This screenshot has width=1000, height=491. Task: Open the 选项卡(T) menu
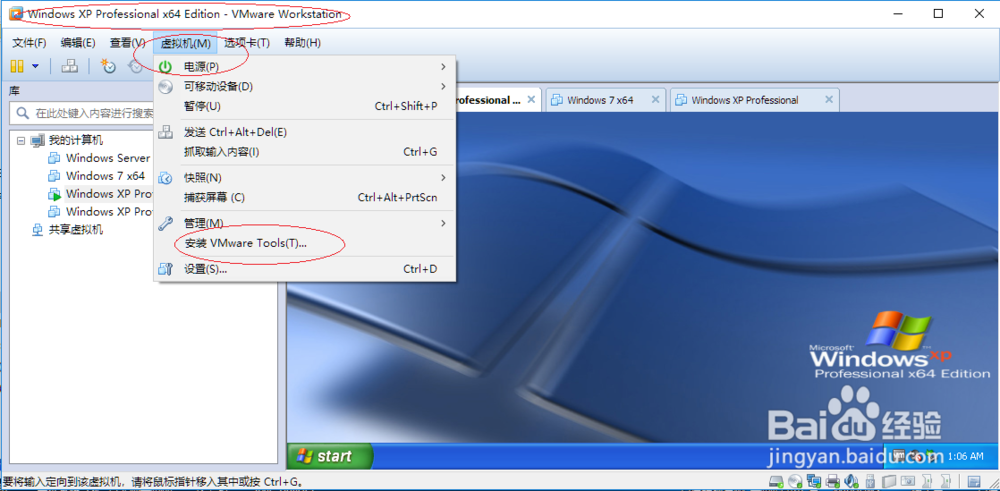pyautogui.click(x=247, y=43)
